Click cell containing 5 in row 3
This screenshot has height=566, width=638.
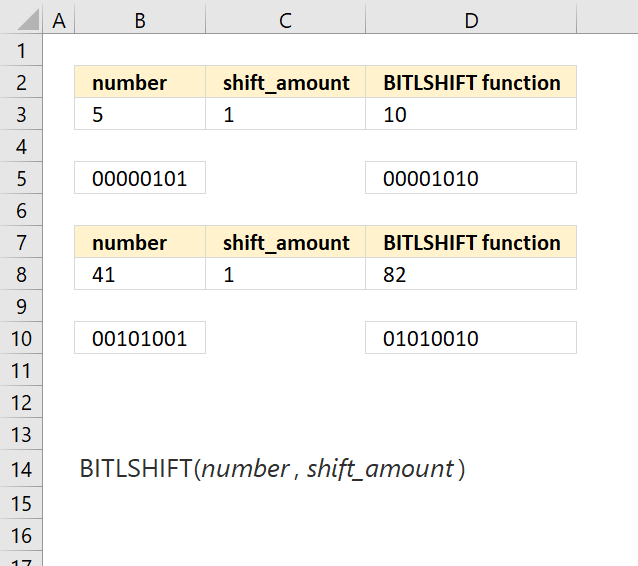click(140, 114)
